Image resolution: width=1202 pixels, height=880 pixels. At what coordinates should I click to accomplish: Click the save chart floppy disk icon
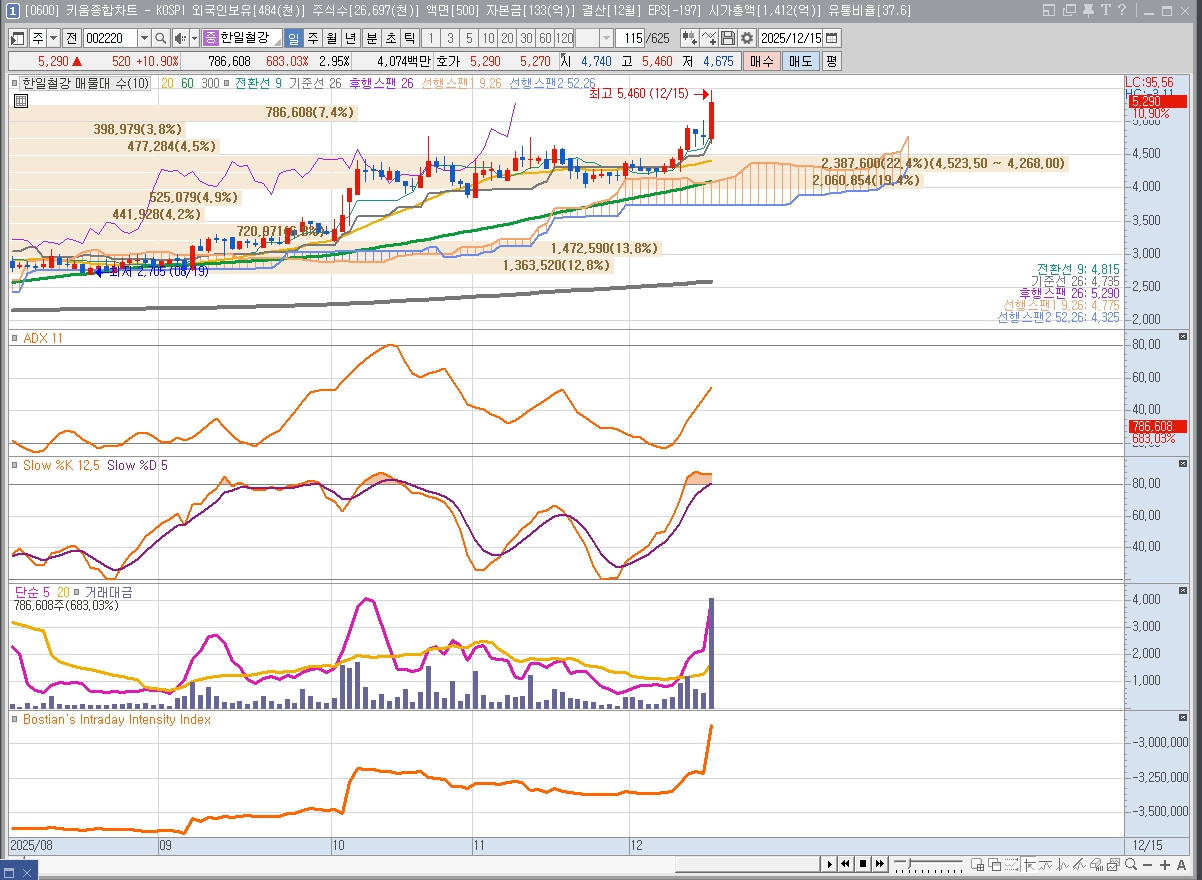click(727, 38)
